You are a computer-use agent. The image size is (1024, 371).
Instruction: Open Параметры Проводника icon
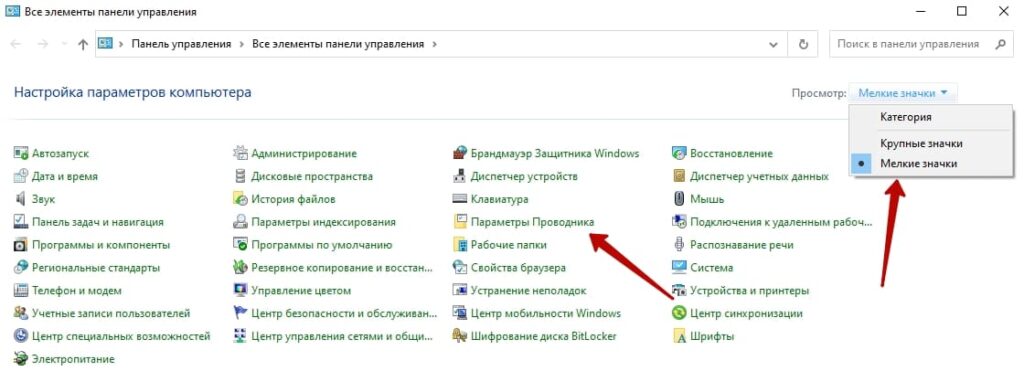460,222
